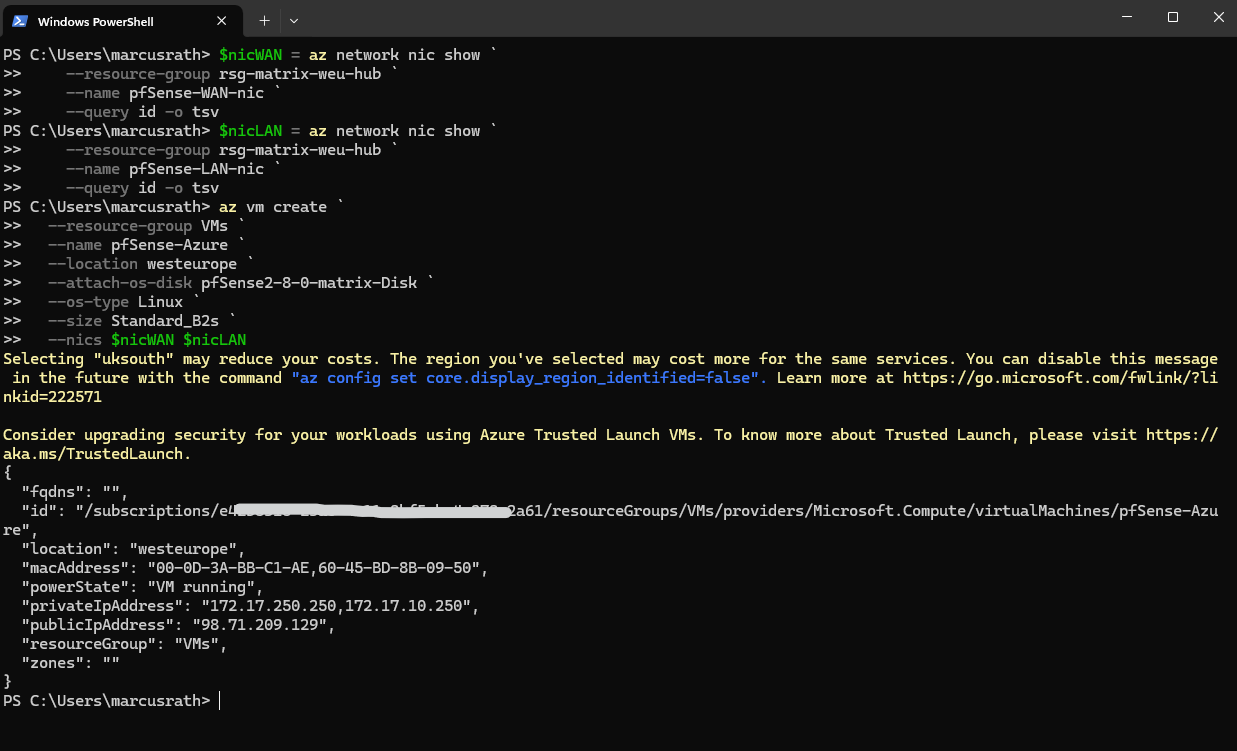Expand the new tab profile dropdown chevron

click(x=294, y=20)
